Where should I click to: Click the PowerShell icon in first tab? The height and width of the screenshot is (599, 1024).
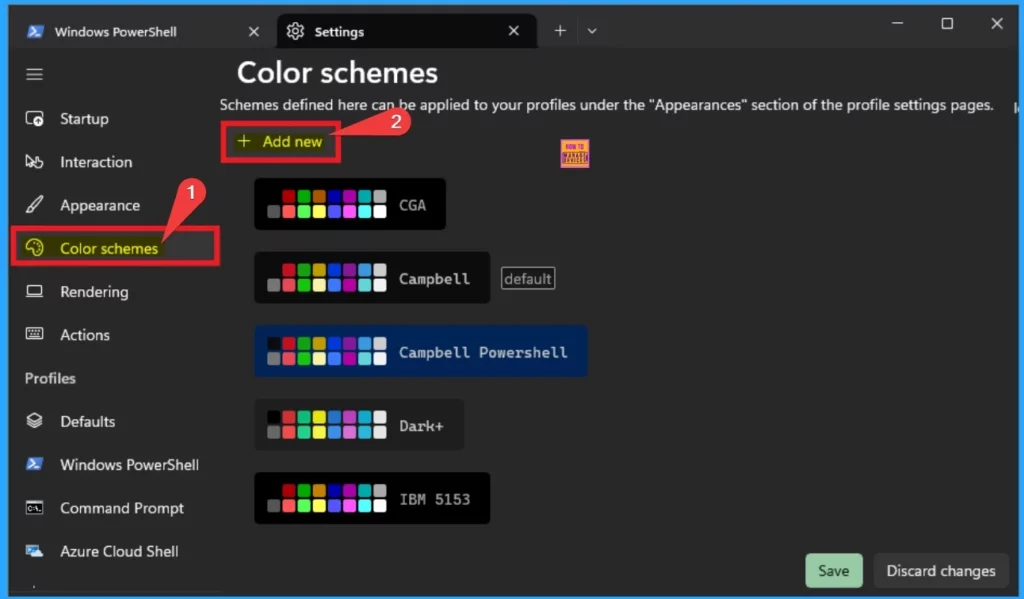[x=35, y=31]
